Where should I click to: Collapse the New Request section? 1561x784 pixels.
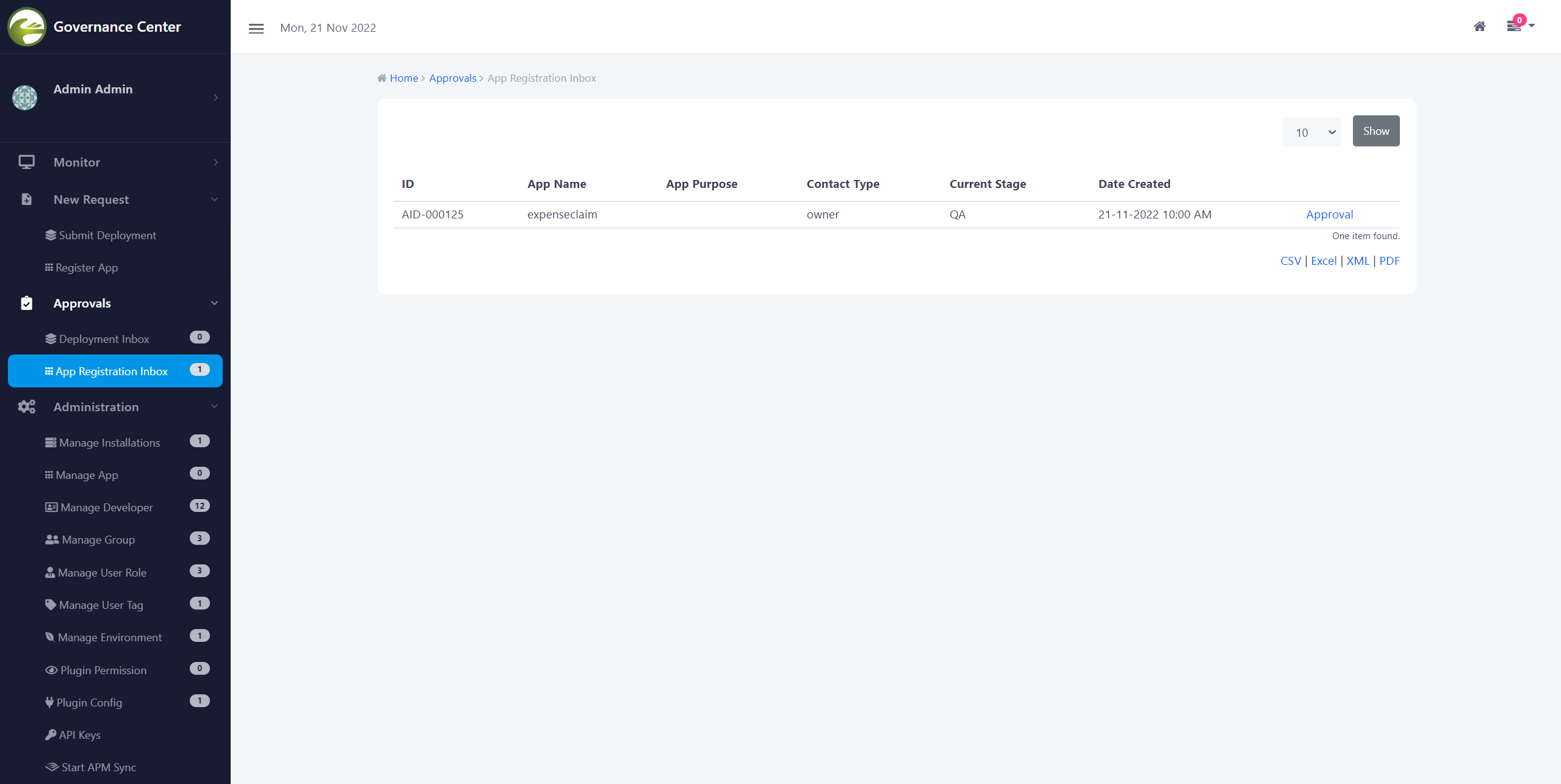tap(214, 200)
